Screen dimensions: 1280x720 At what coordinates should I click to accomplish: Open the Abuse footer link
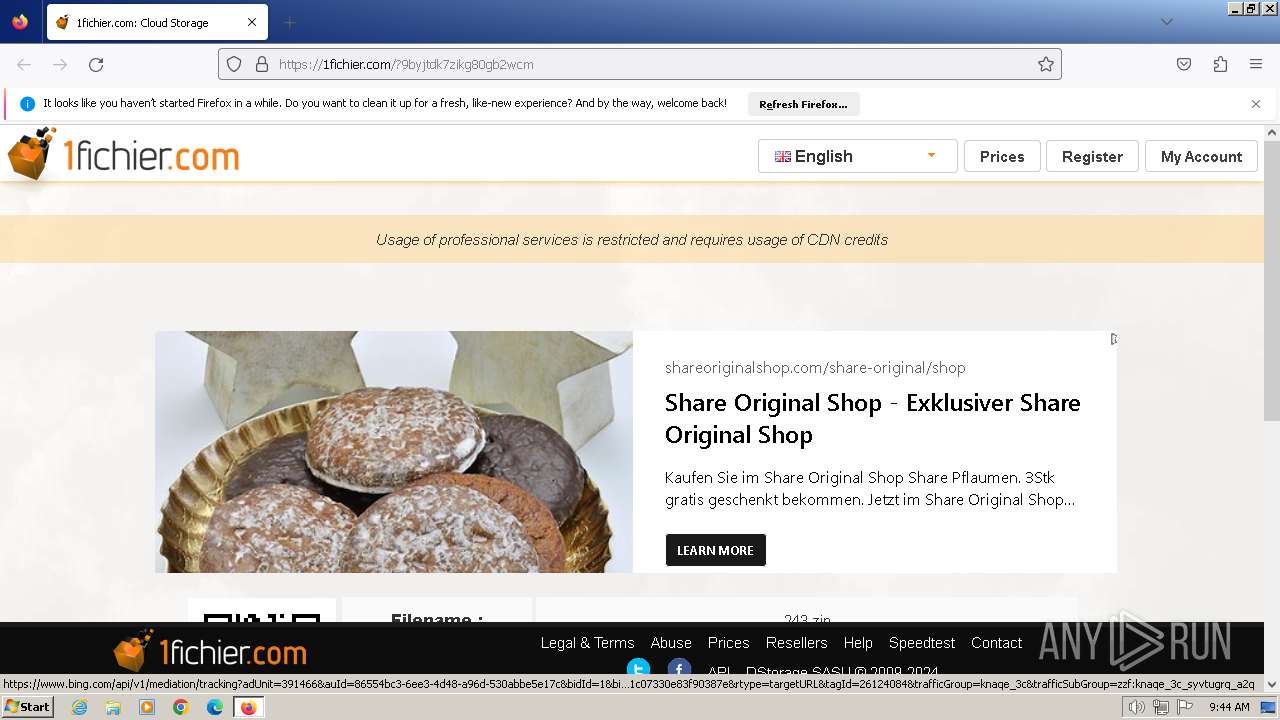coord(671,643)
